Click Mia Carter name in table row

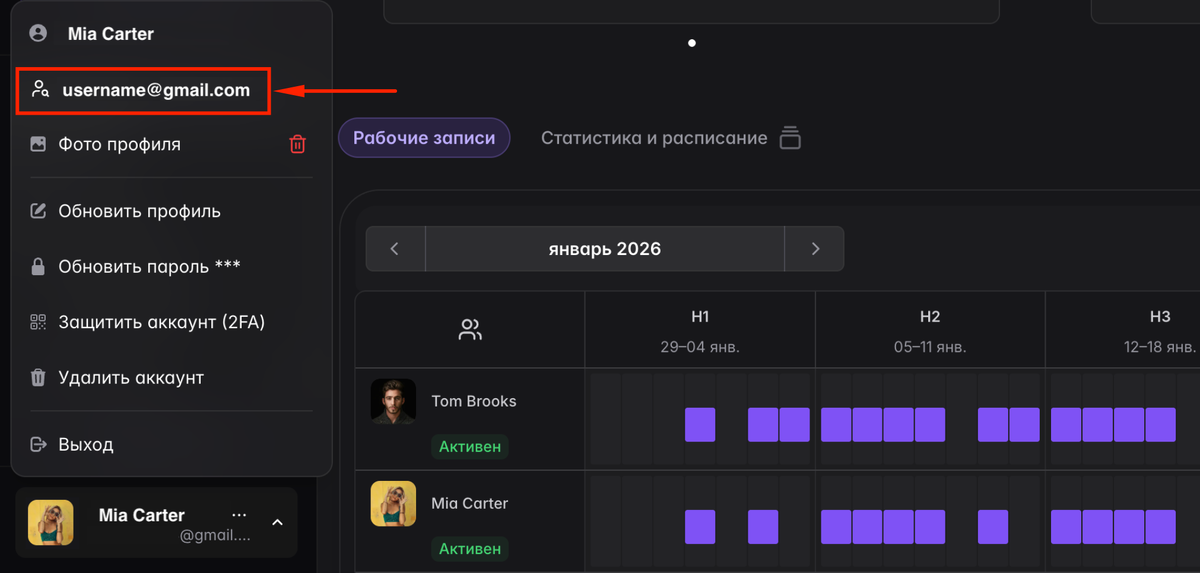click(470, 504)
